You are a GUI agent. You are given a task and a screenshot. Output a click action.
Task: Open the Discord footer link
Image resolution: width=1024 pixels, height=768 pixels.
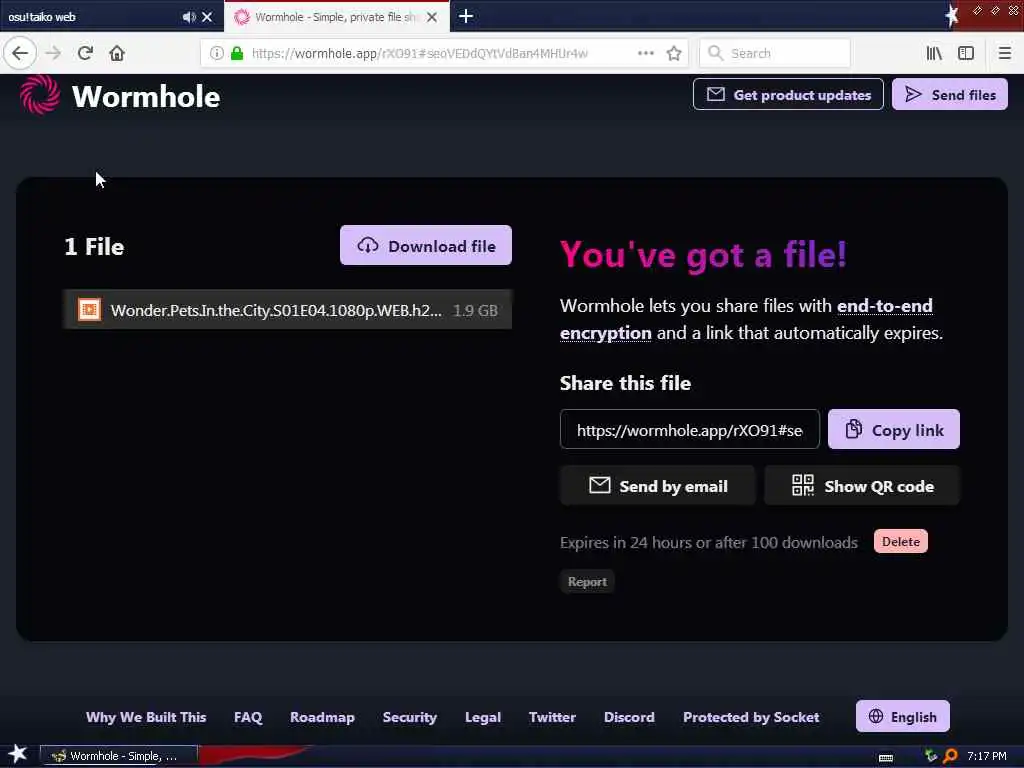pos(629,717)
